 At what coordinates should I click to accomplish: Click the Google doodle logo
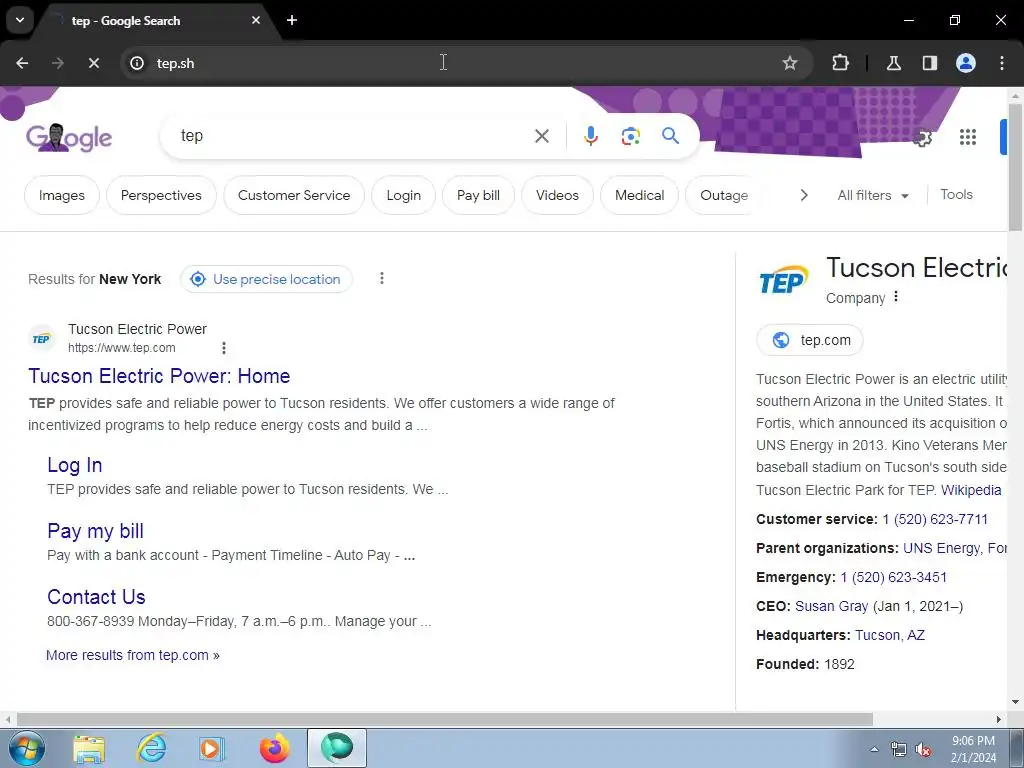[69, 137]
